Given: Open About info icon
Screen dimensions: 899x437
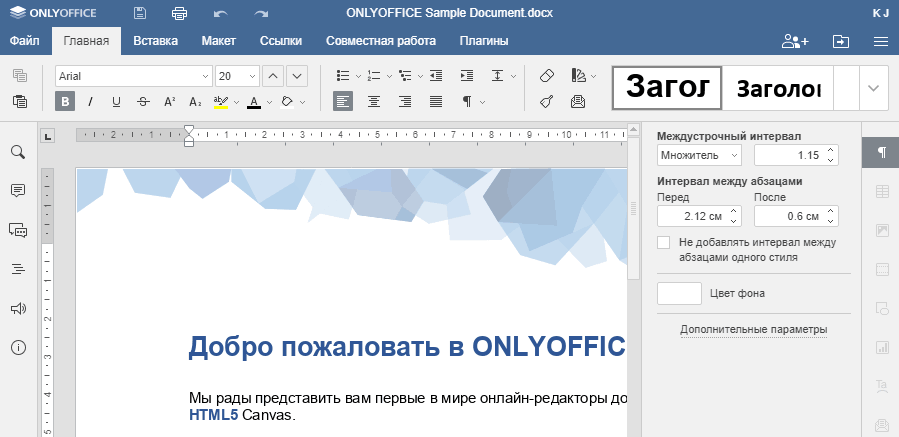Looking at the screenshot, I should (x=18, y=348).
